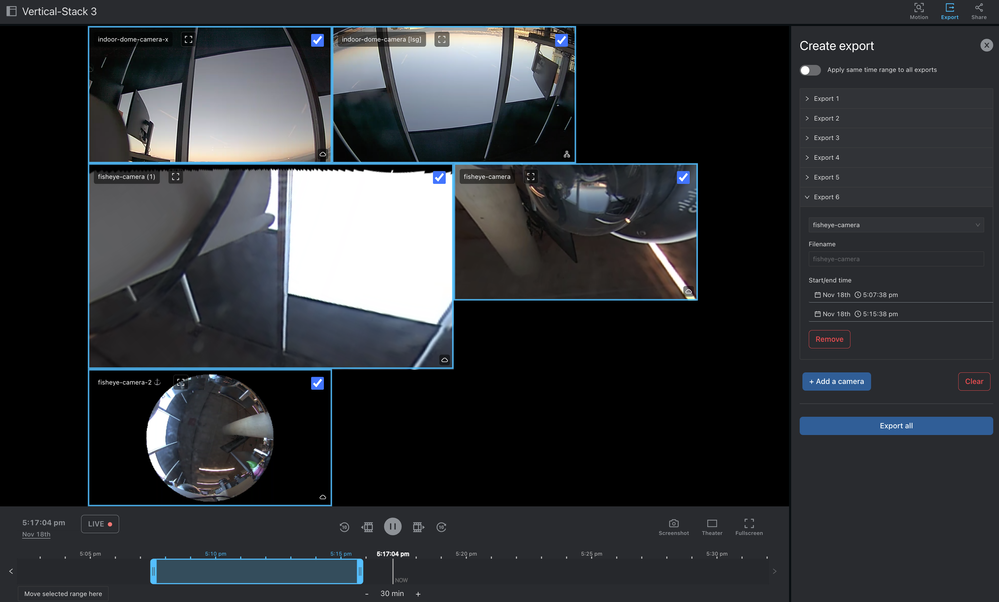Click the Export all button
Screen dimensions: 999x602
tap(896, 426)
